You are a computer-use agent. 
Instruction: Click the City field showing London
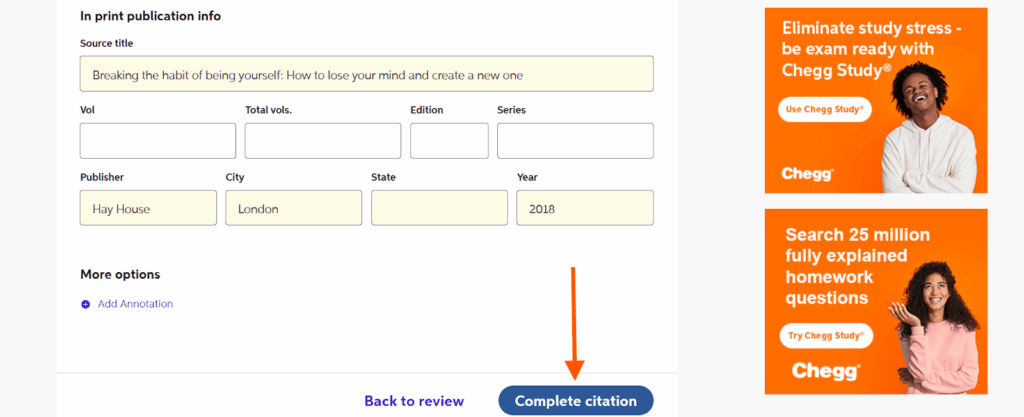point(294,208)
